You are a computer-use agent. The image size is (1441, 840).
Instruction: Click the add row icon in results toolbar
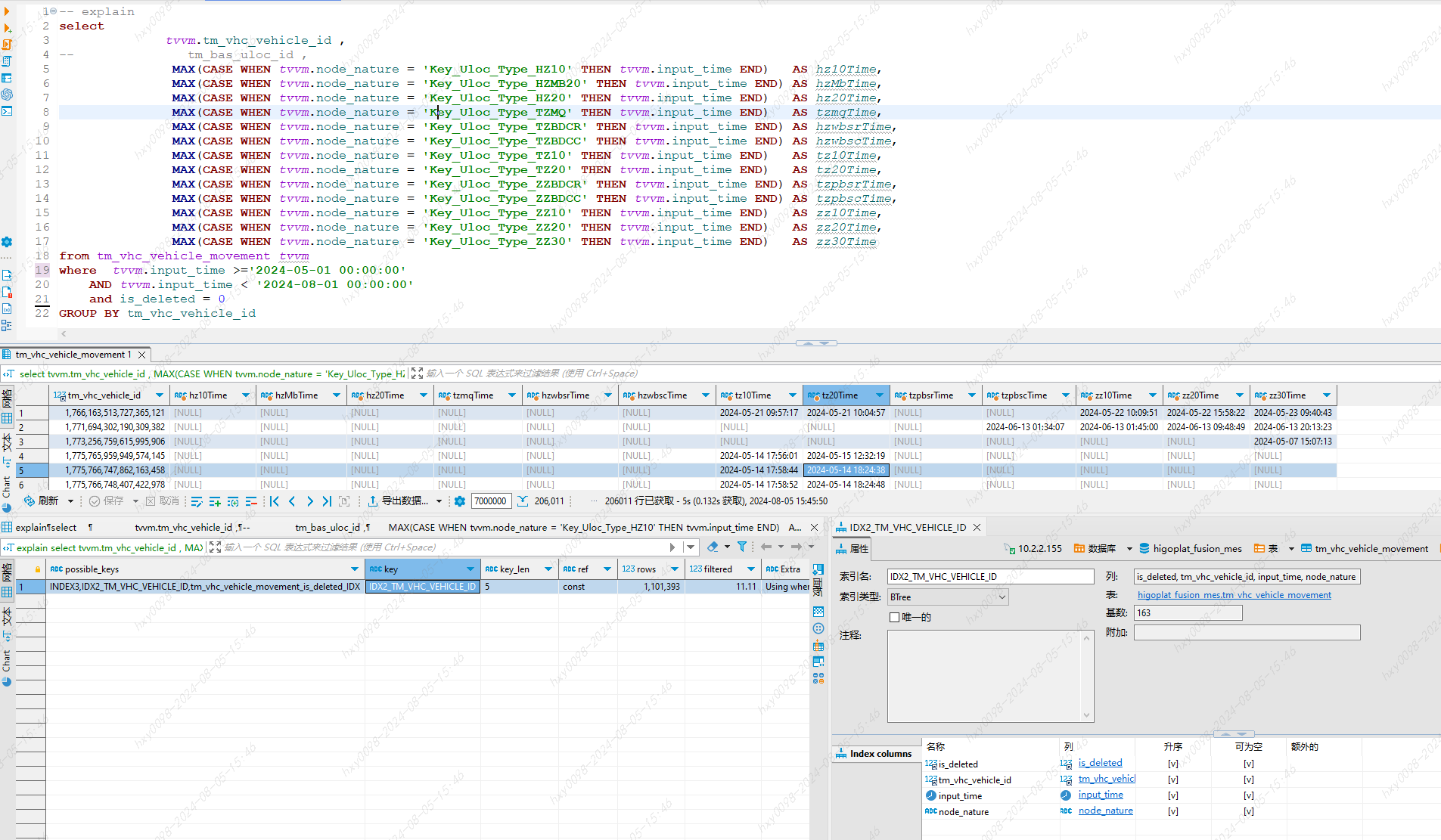(215, 501)
